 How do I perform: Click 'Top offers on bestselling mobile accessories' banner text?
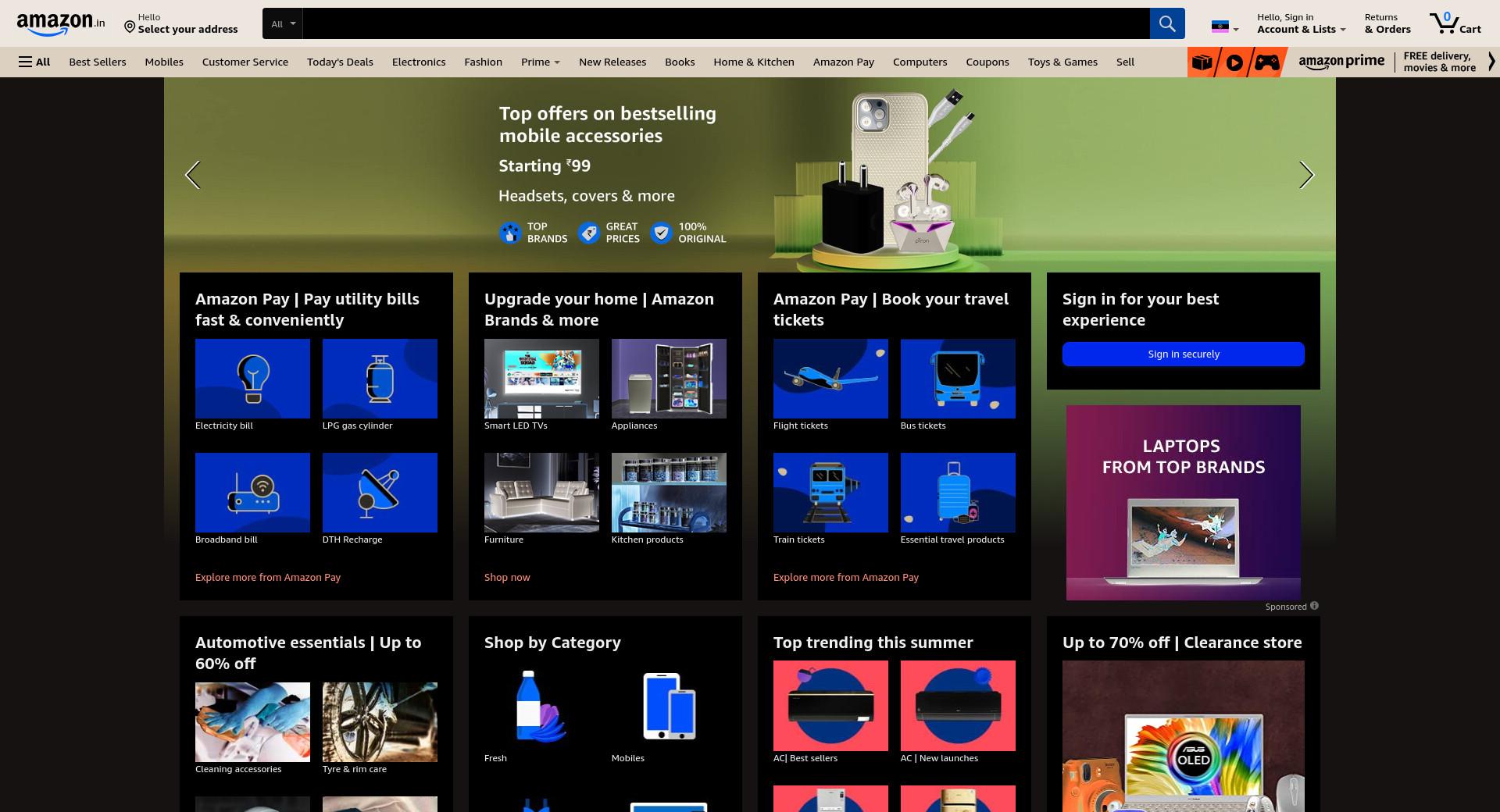[607, 125]
